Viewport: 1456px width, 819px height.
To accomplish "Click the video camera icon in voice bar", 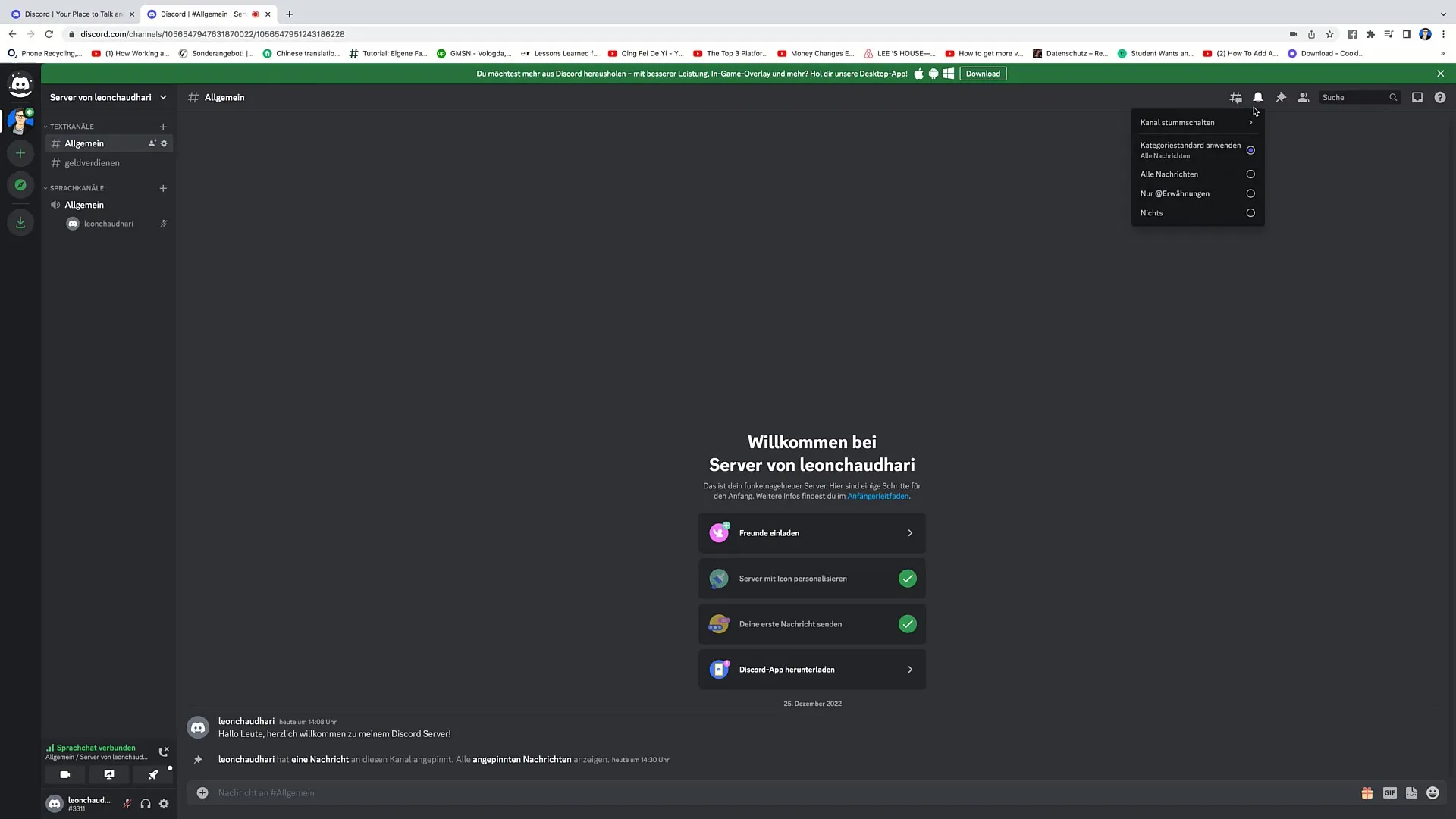I will [x=64, y=775].
